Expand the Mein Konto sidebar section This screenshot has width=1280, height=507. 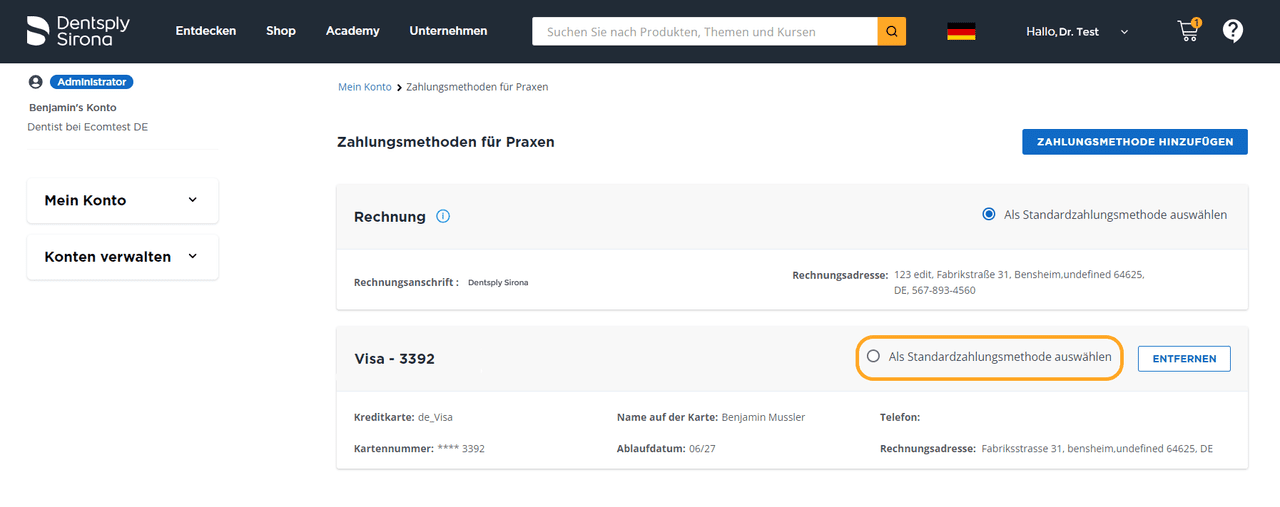point(122,200)
